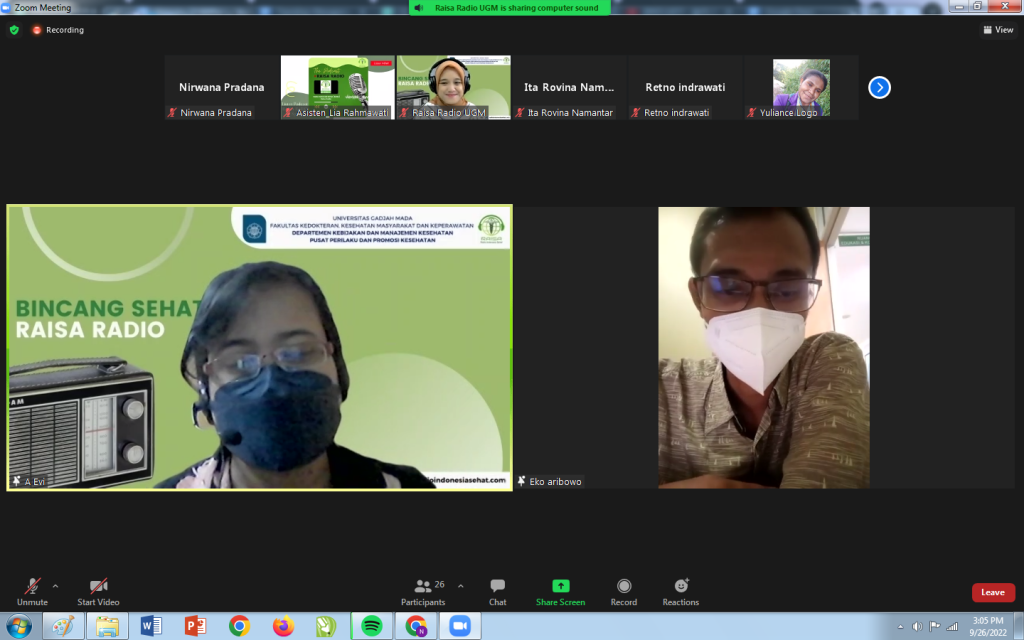Click the pin icon beside Eko aribowo

521,481
